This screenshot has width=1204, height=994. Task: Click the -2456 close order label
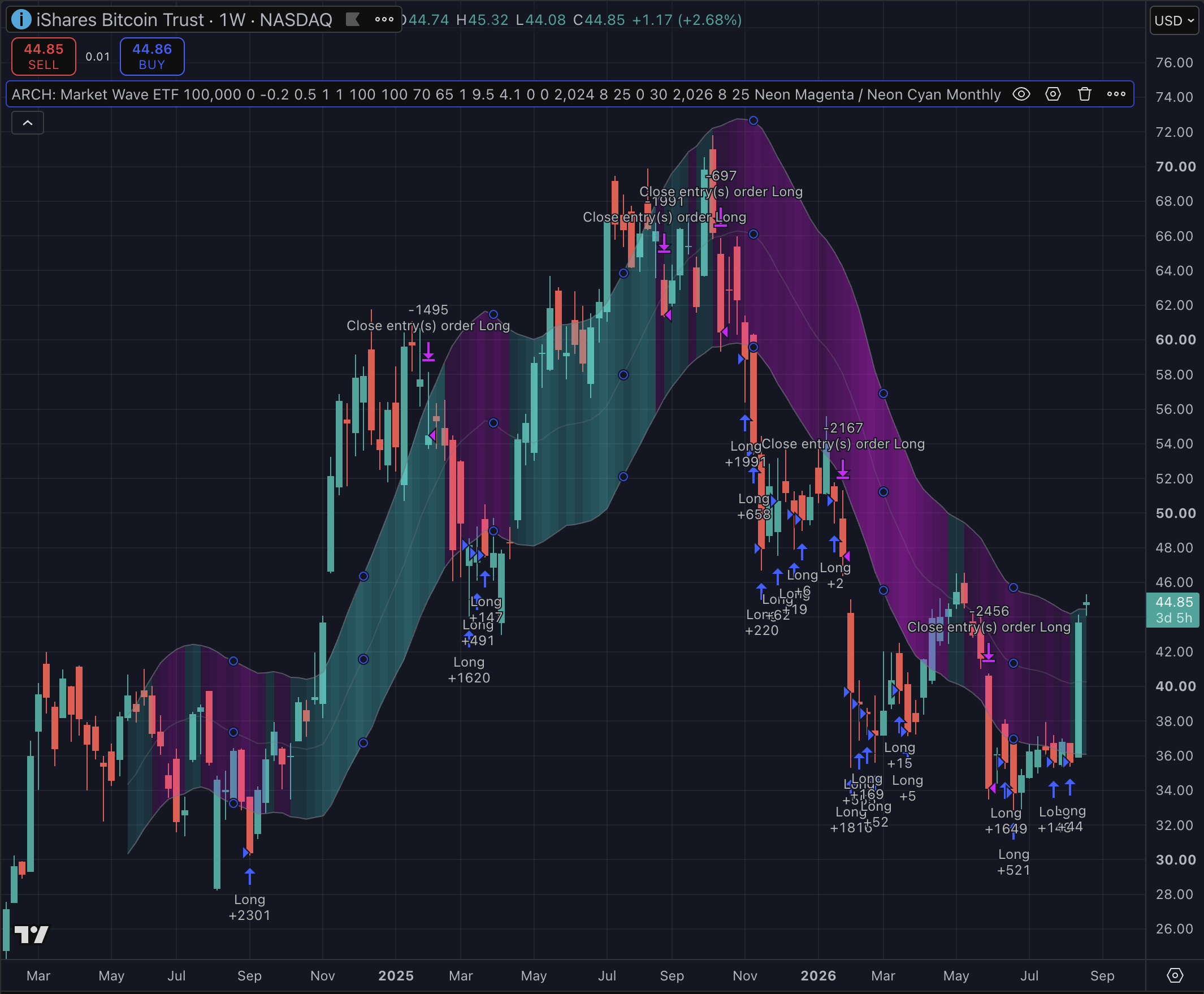coord(989,619)
